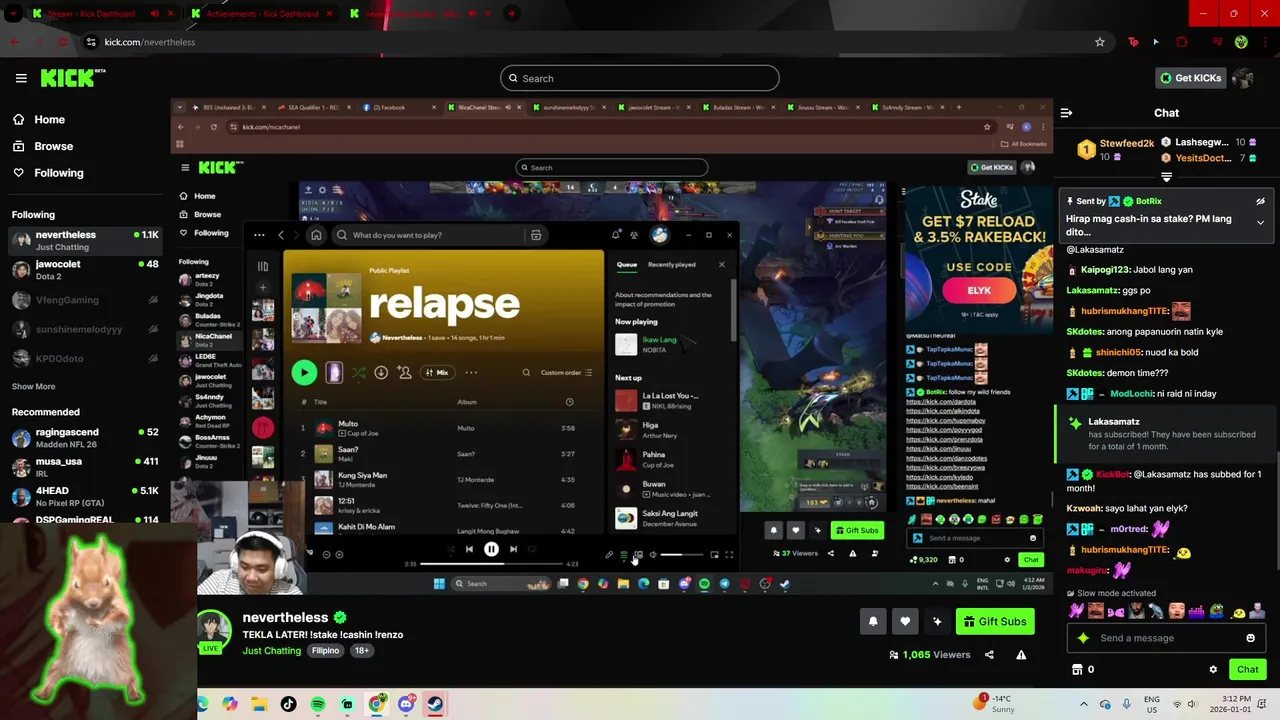
Task: Click browser back arrow
Action: 14,42
